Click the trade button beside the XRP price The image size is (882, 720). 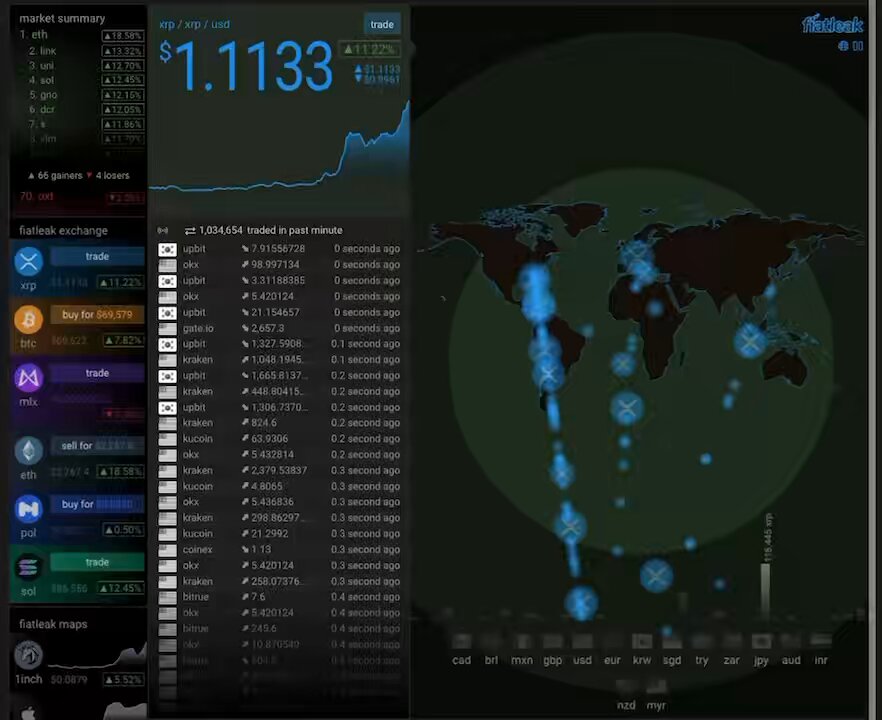(x=382, y=24)
